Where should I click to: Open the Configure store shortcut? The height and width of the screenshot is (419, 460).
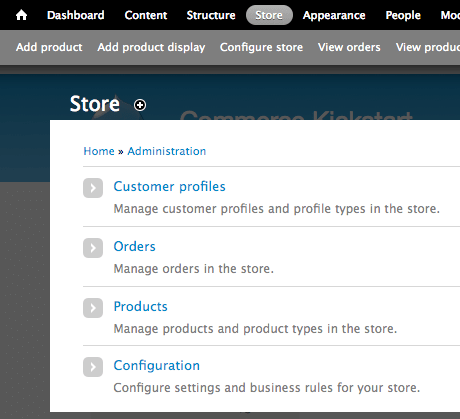coord(261,47)
